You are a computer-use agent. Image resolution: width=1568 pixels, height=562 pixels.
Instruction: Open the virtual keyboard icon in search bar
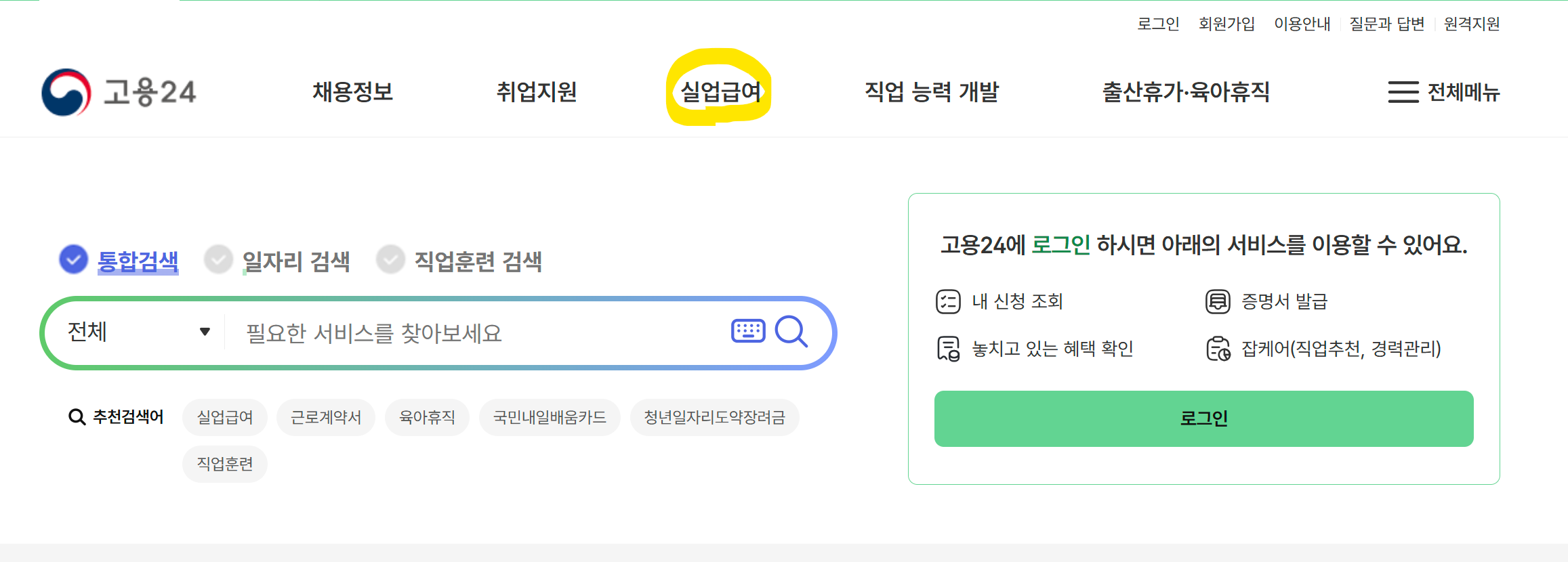748,331
